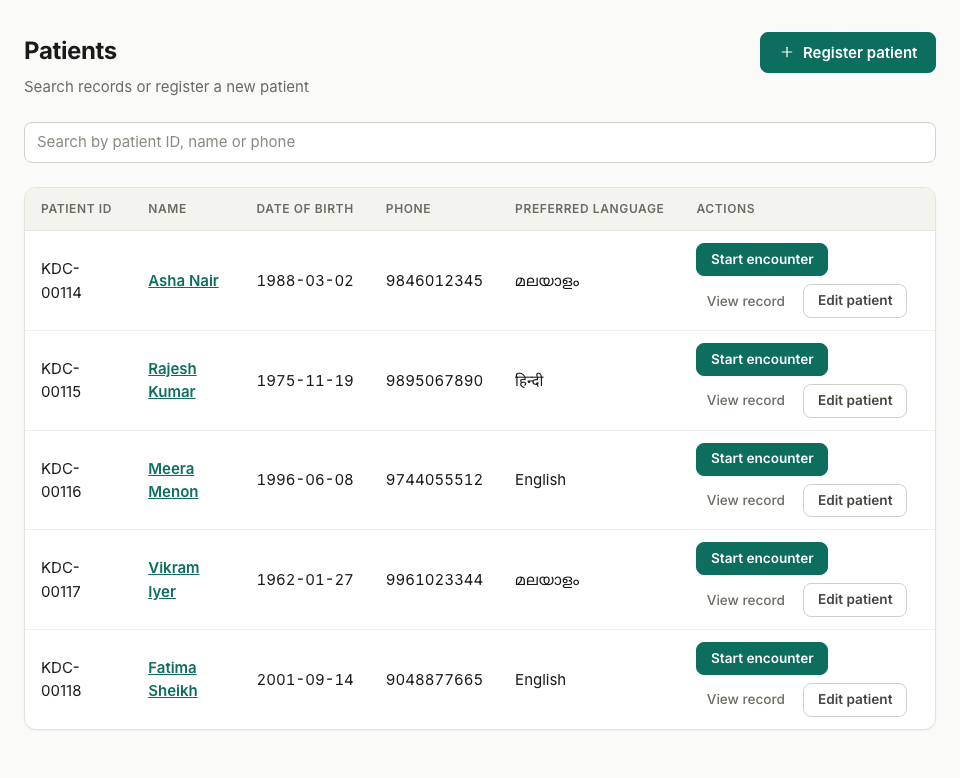Open Fatima Sheikh's name link
The width and height of the screenshot is (960, 778).
[x=173, y=679]
